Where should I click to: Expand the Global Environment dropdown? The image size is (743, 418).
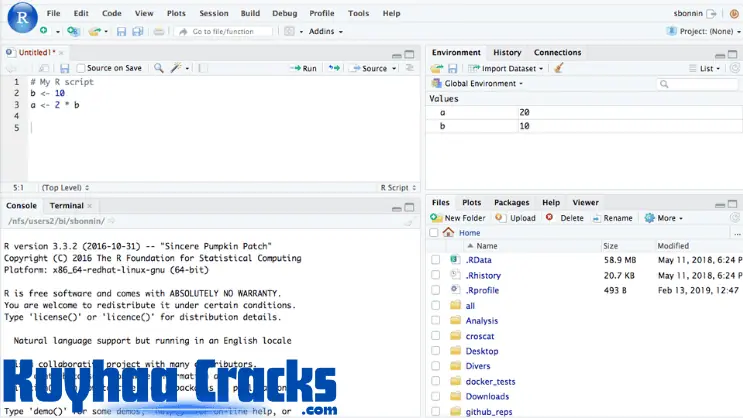(x=484, y=84)
